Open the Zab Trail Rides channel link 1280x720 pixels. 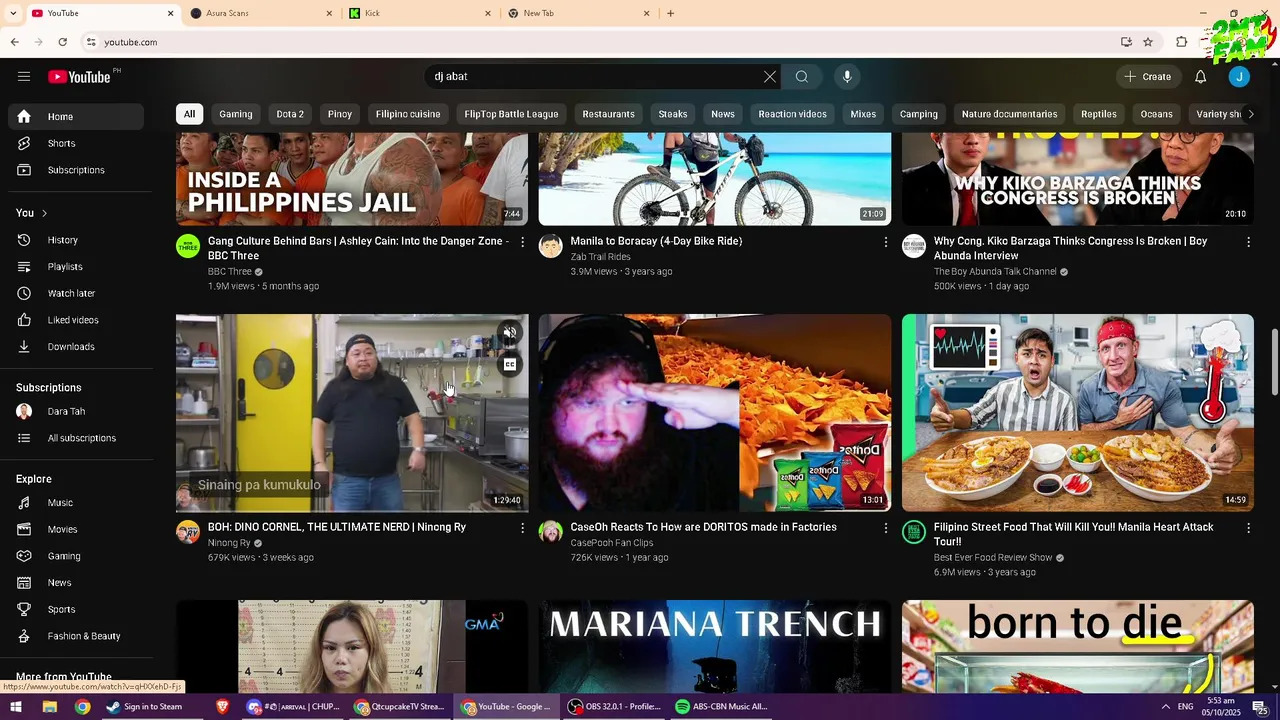(600, 257)
